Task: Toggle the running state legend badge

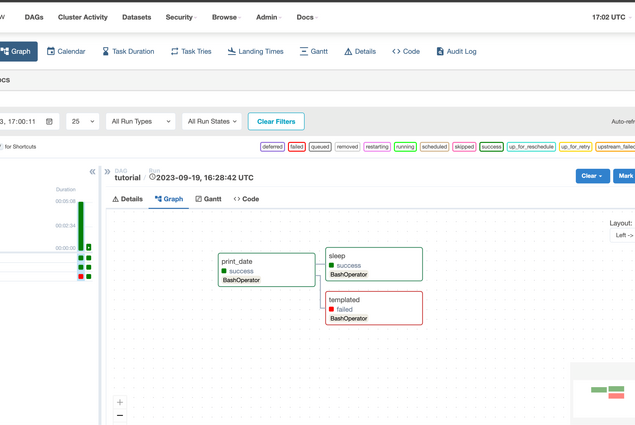Action: pyautogui.click(x=405, y=147)
